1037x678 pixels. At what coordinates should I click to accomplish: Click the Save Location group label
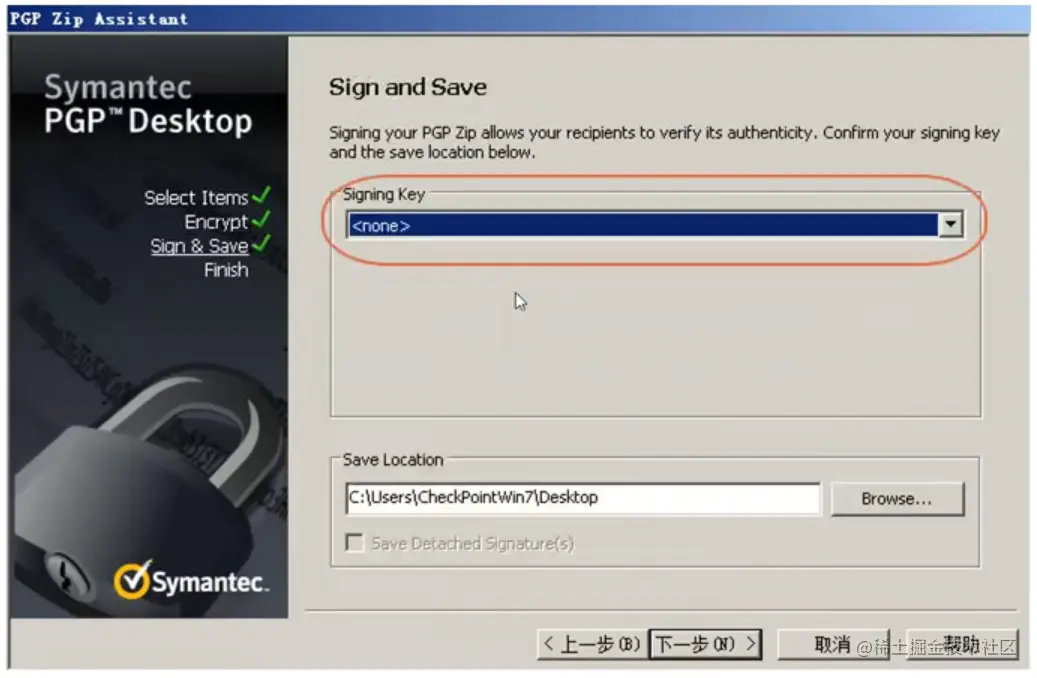(x=393, y=460)
